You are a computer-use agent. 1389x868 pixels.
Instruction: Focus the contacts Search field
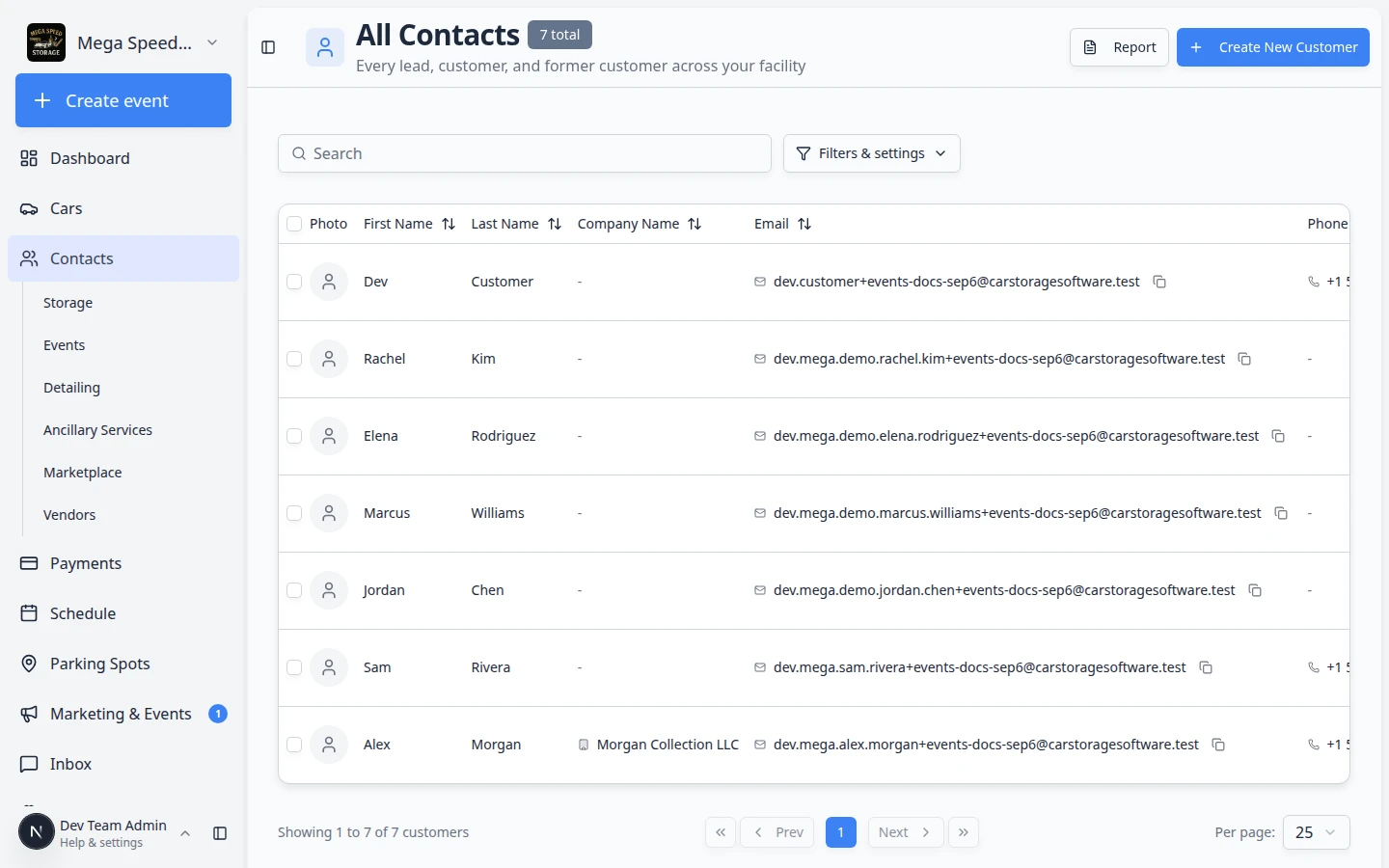(x=525, y=153)
